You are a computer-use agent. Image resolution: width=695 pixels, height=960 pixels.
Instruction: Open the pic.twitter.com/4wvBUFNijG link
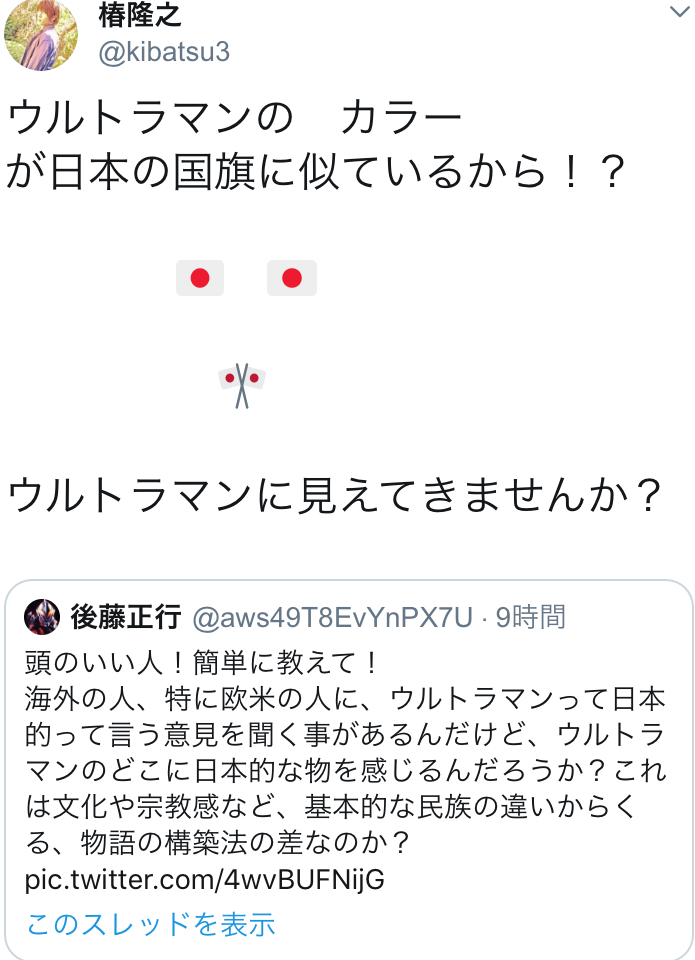click(x=205, y=880)
